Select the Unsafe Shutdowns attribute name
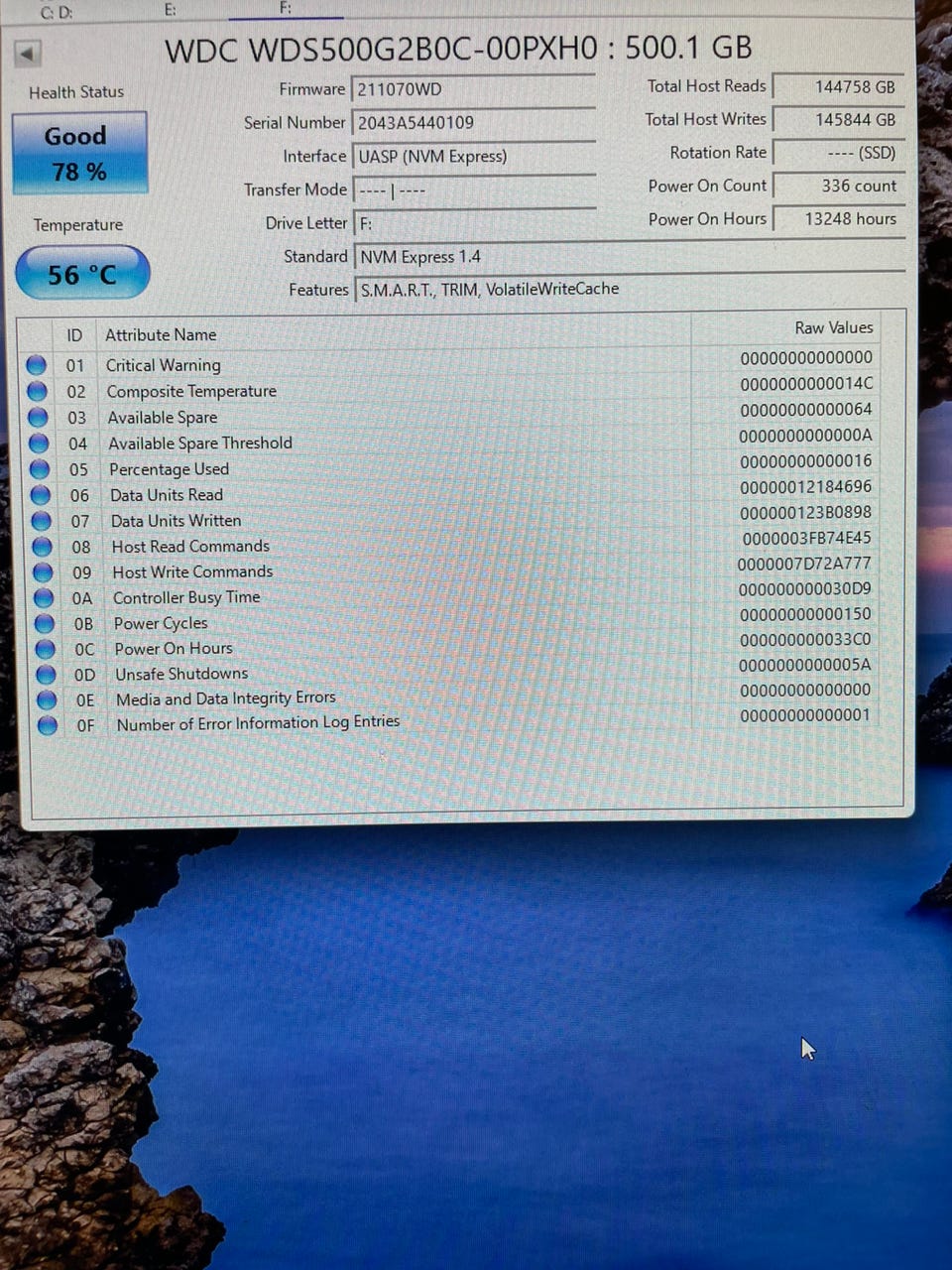Image resolution: width=952 pixels, height=1270 pixels. pos(181,674)
